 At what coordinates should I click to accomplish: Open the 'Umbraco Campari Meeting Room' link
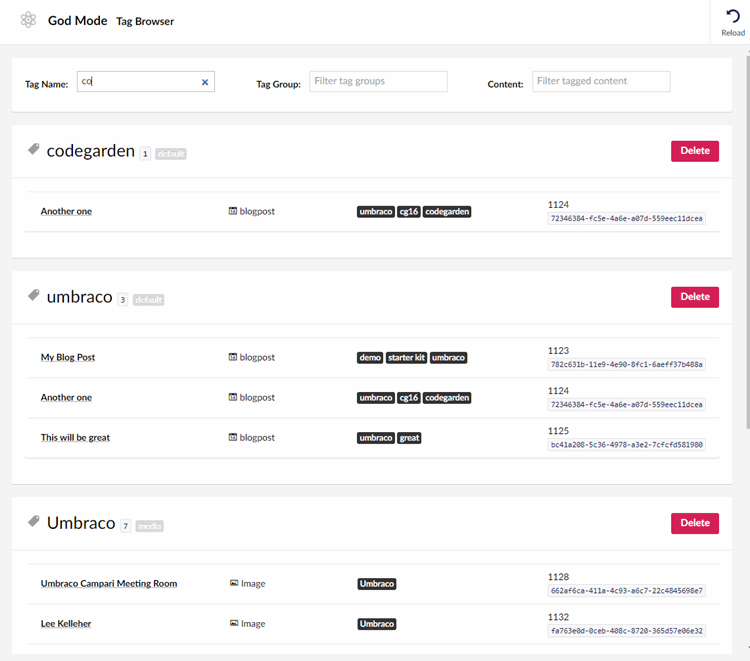point(109,584)
